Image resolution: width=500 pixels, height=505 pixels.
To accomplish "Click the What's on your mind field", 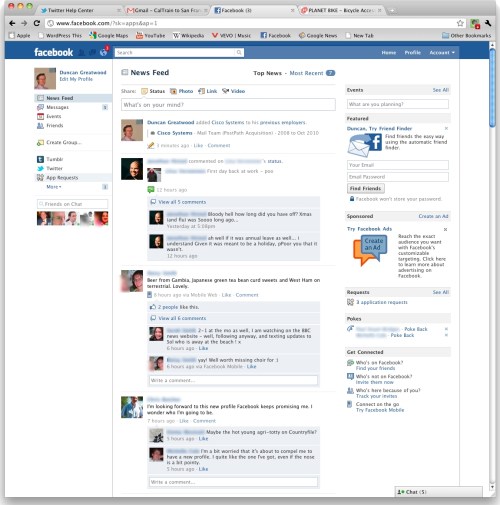I will pos(228,105).
